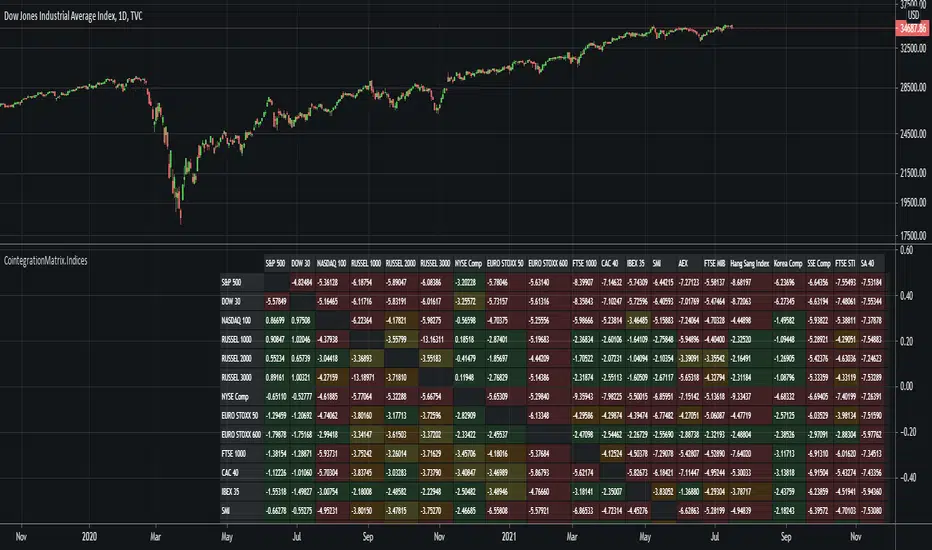The width and height of the screenshot is (932, 550).
Task: Click the 19500.00 price axis label
Action: coord(913,202)
